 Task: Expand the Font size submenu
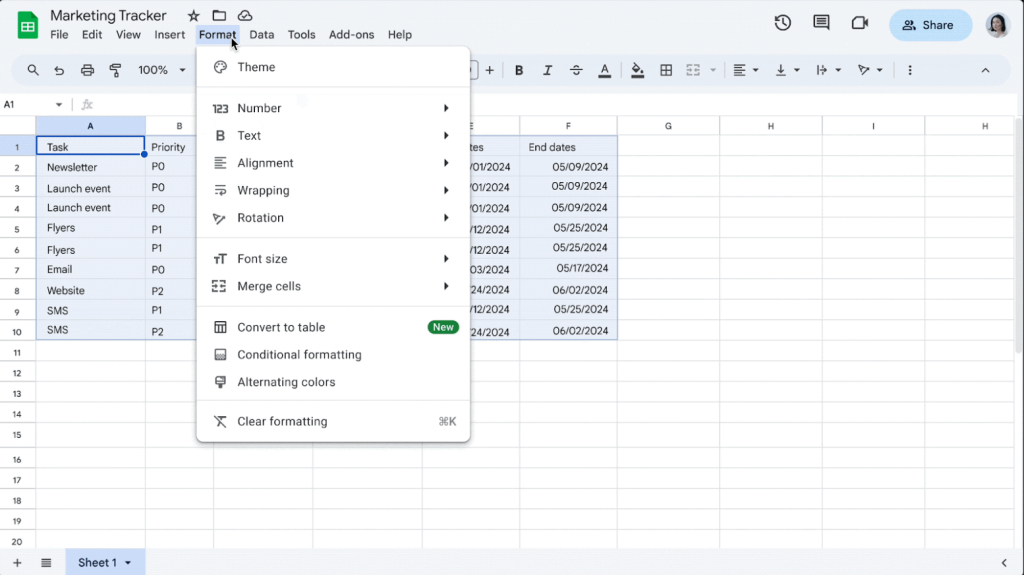click(333, 259)
